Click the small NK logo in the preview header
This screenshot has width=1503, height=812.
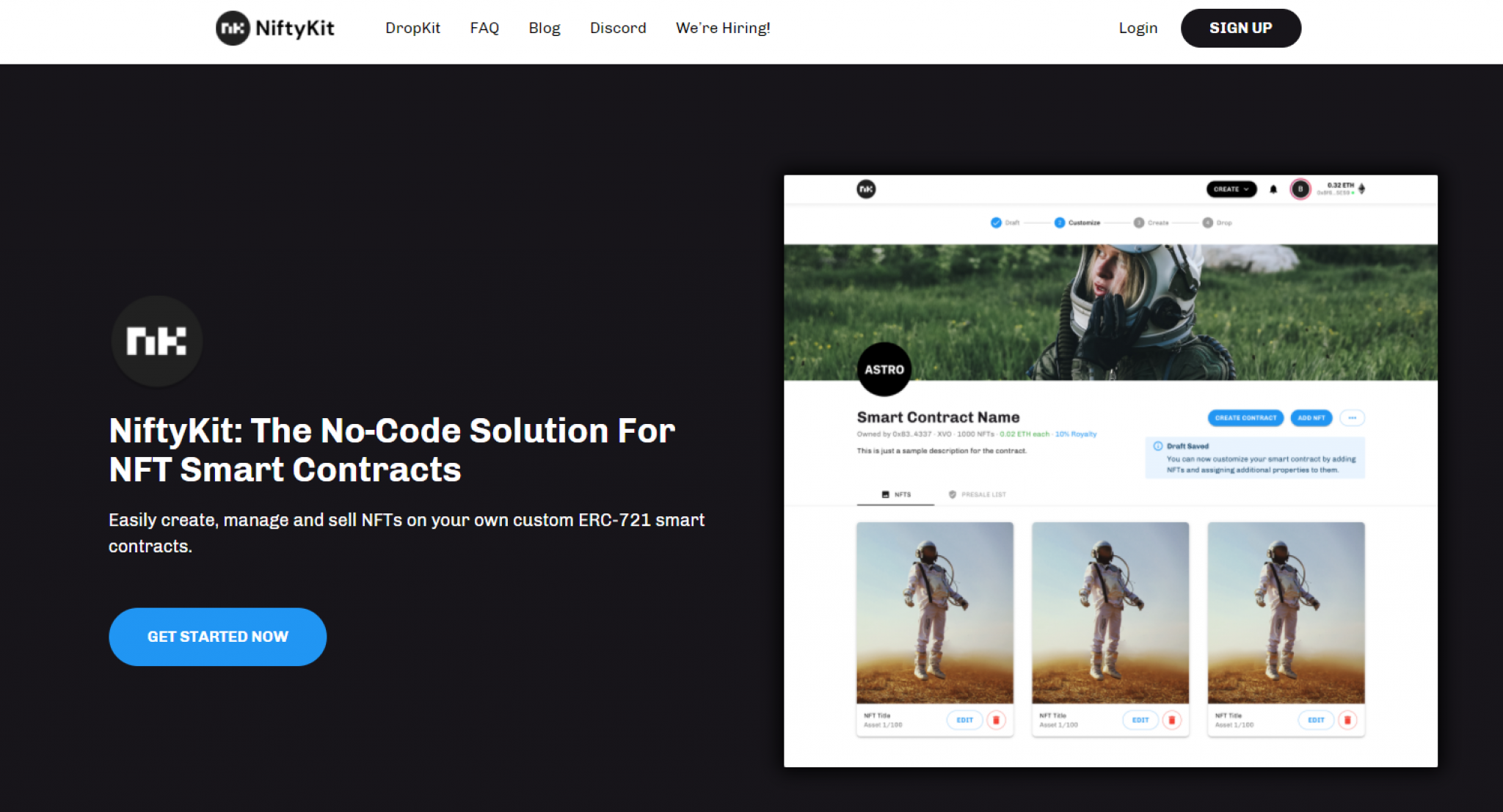866,189
